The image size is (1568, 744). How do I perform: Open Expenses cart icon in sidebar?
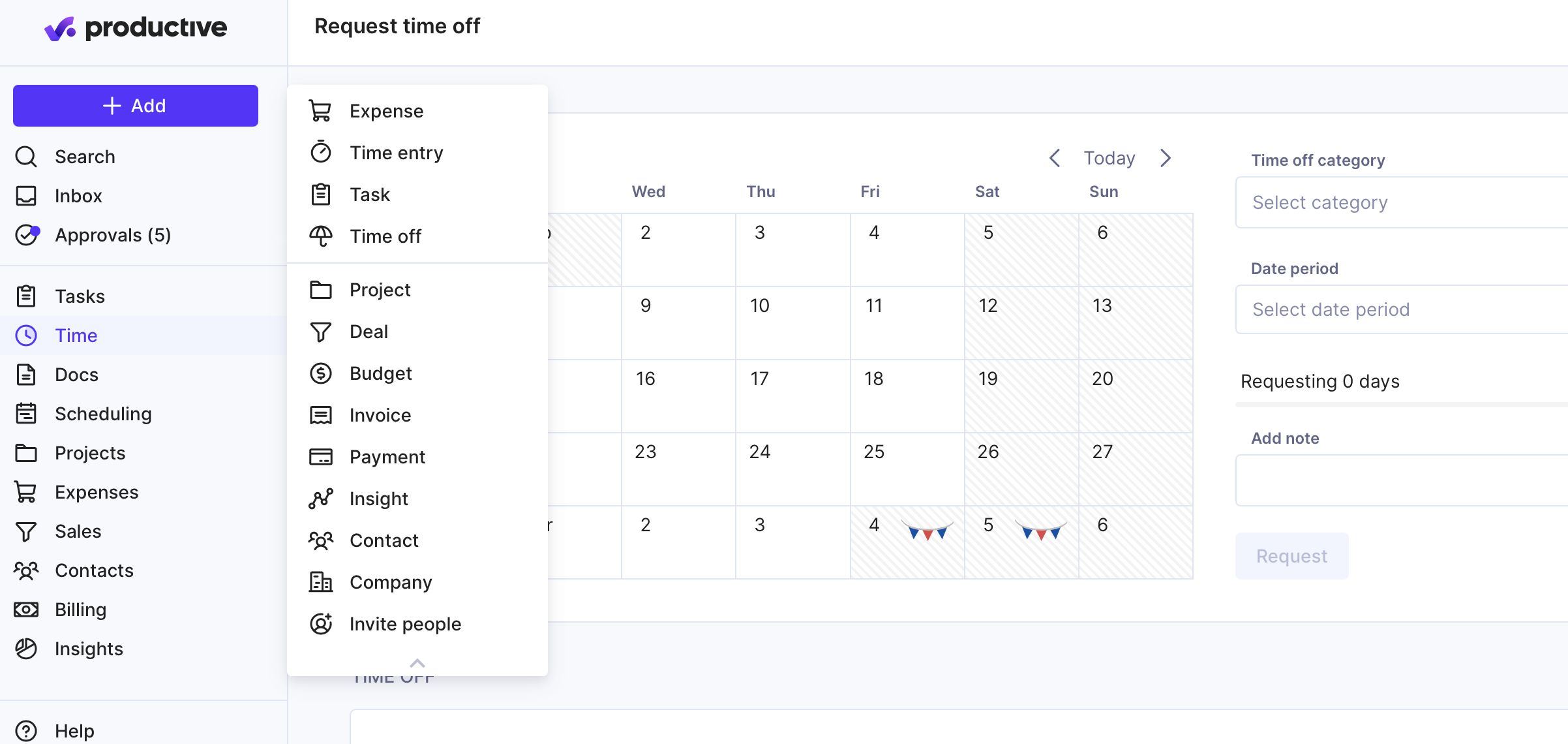tap(26, 492)
